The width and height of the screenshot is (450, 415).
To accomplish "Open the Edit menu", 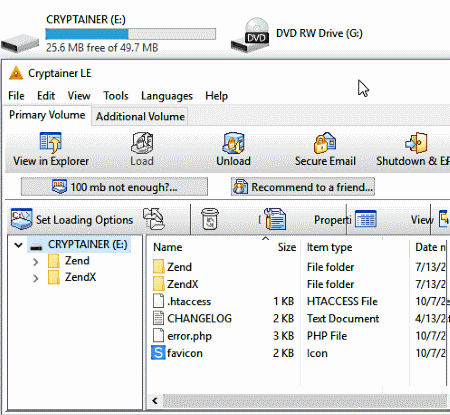I will pos(46,96).
